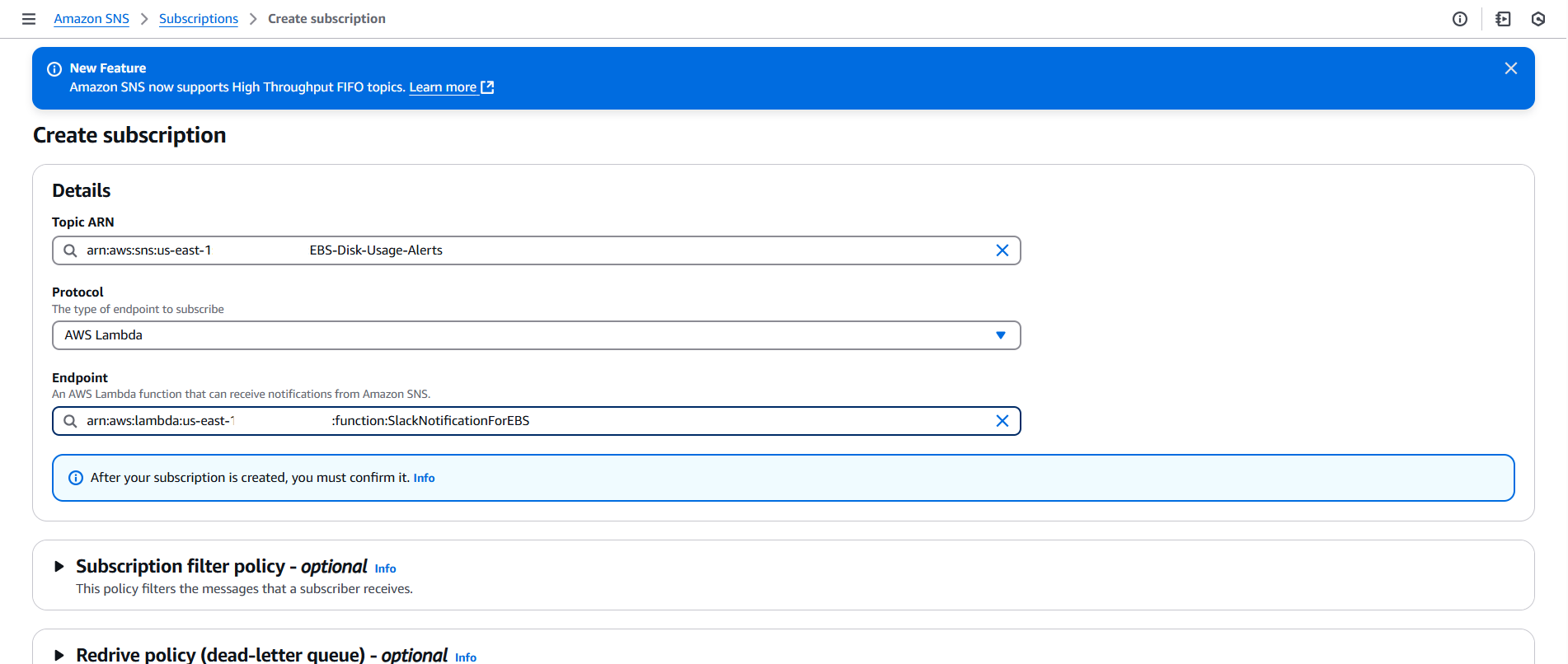Viewport: 1568px width, 664px height.
Task: Expand Subscription filter policy section
Action: [59, 567]
